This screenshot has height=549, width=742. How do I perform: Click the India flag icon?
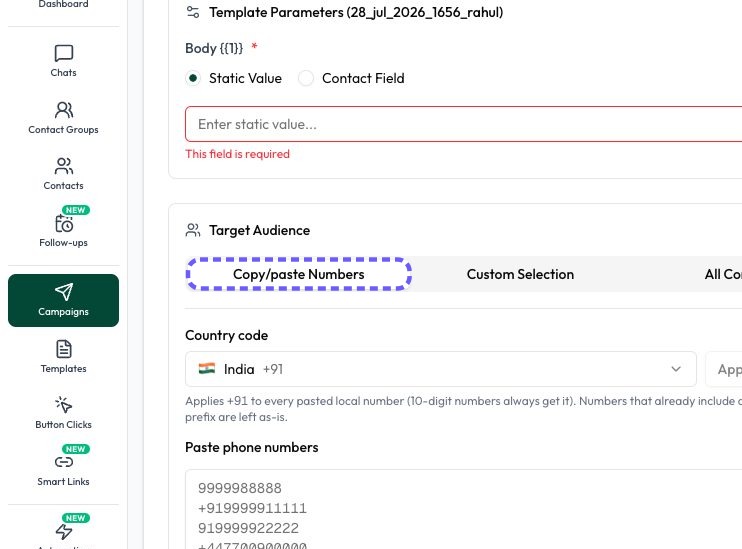[207, 368]
